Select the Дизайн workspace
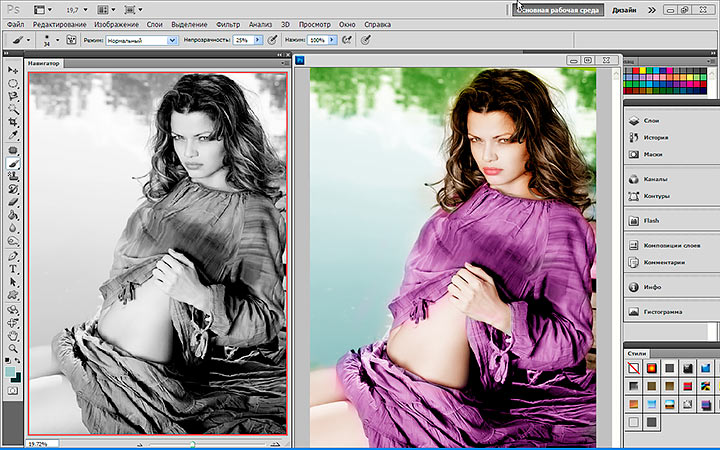Image resolution: width=720 pixels, height=450 pixels. [x=624, y=10]
